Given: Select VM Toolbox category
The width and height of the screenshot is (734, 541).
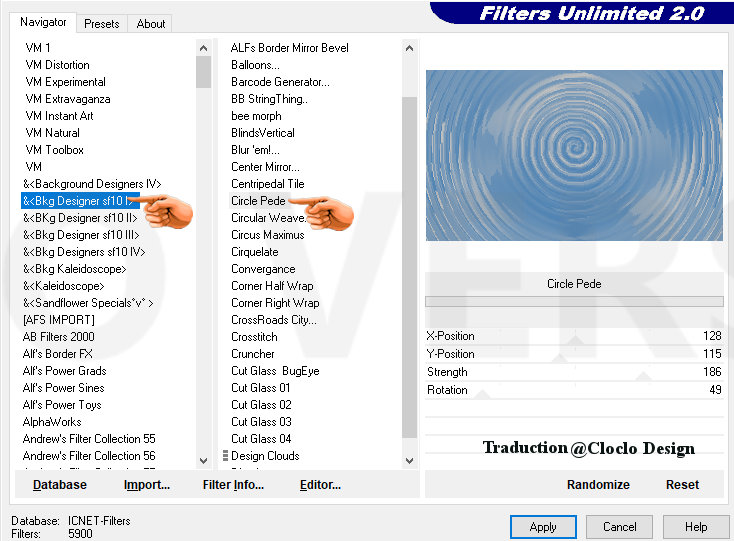Looking at the screenshot, I should tap(54, 150).
